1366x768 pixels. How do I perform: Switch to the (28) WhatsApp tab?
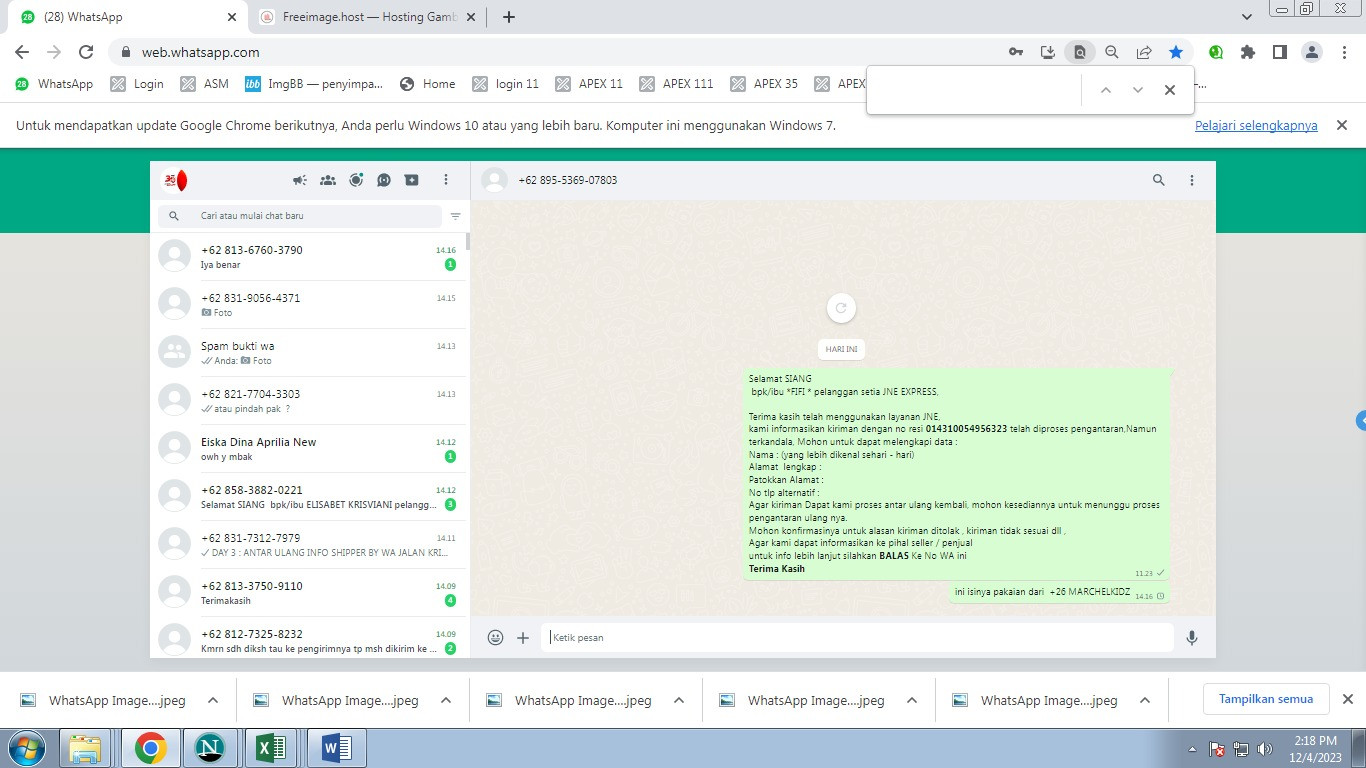(127, 17)
